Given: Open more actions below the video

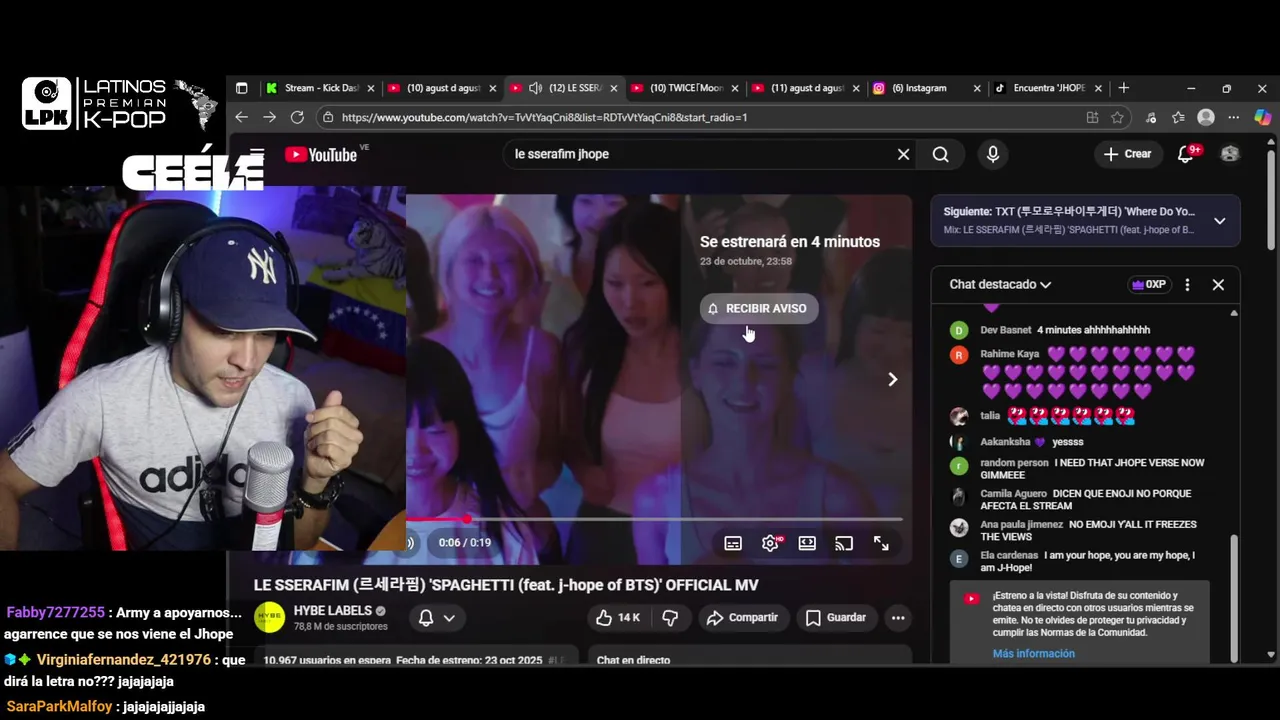Looking at the screenshot, I should [898, 617].
